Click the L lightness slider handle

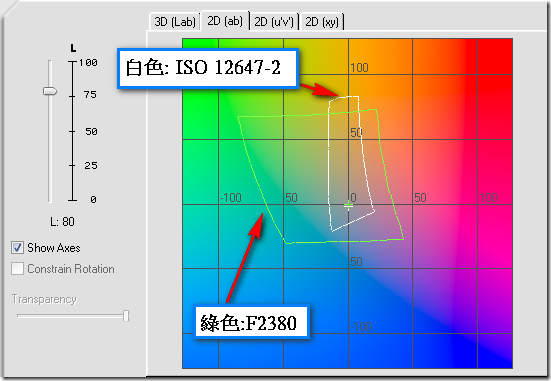coord(50,91)
